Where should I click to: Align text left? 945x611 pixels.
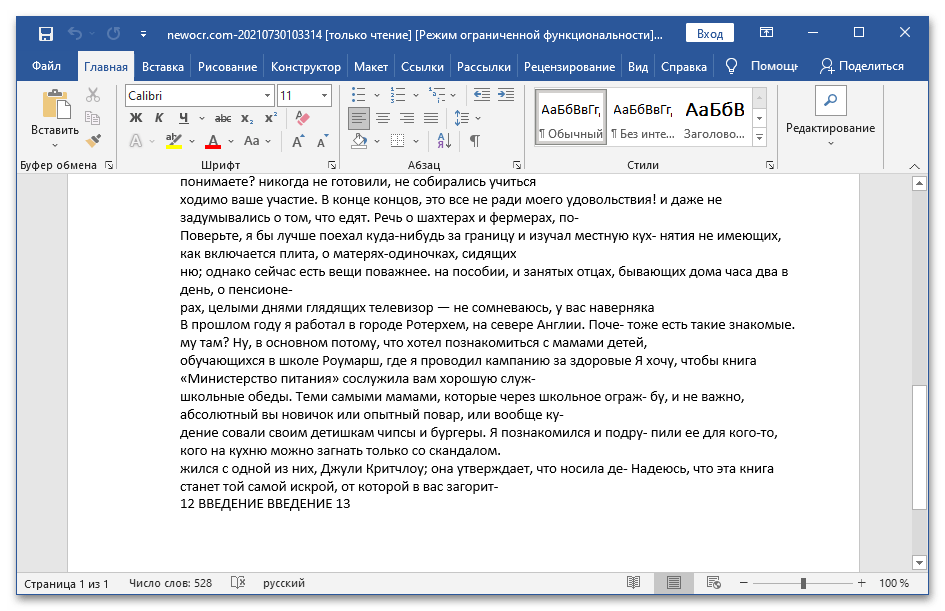[359, 118]
